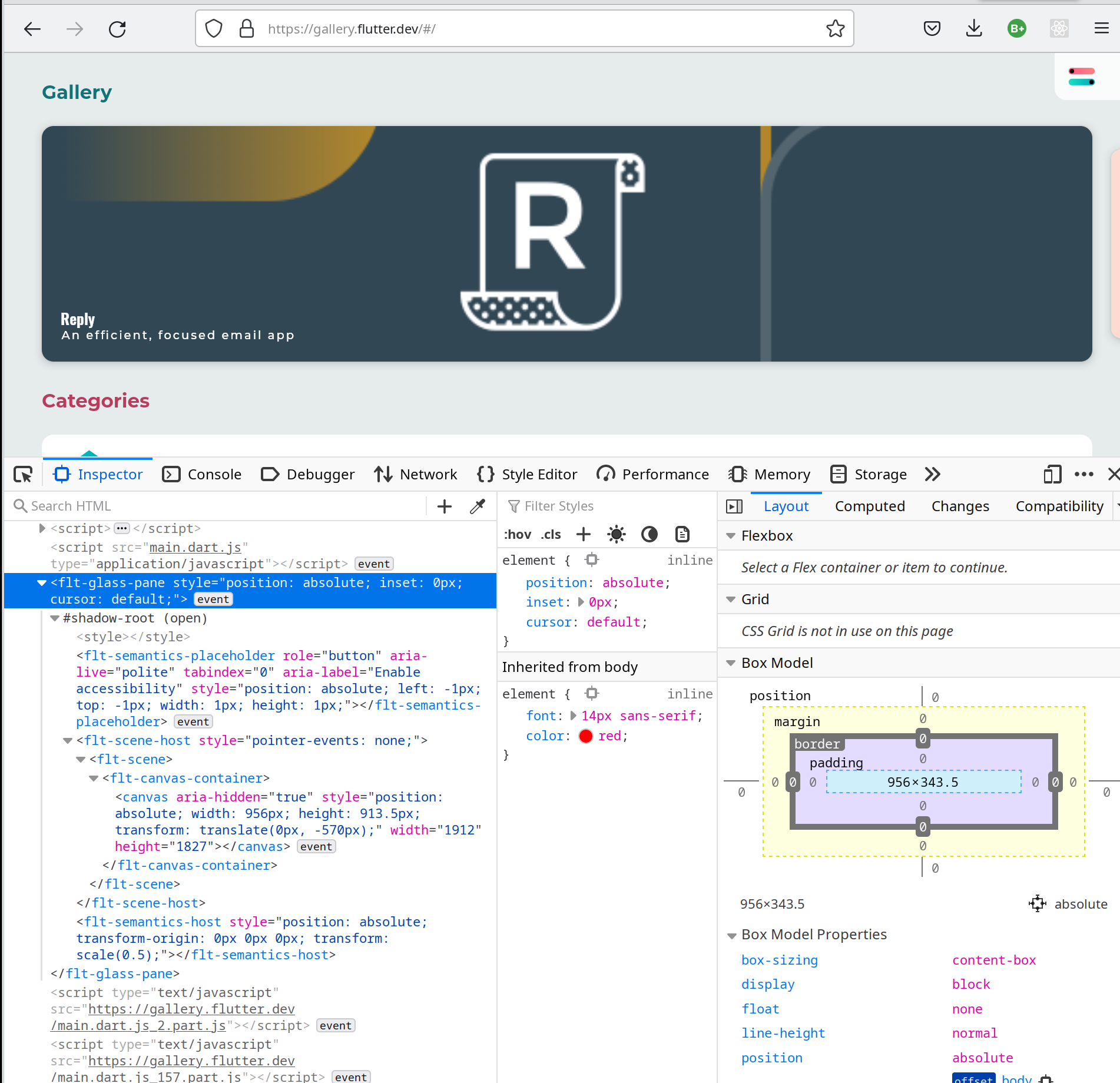This screenshot has width=1120, height=1083.
Task: Click event badge on flt-glass-pane
Action: pos(213,599)
